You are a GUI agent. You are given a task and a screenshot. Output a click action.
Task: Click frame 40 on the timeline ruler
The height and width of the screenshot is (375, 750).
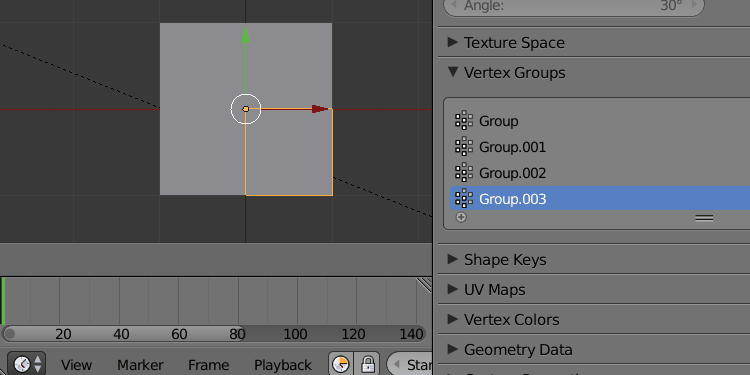pyautogui.click(x=121, y=334)
